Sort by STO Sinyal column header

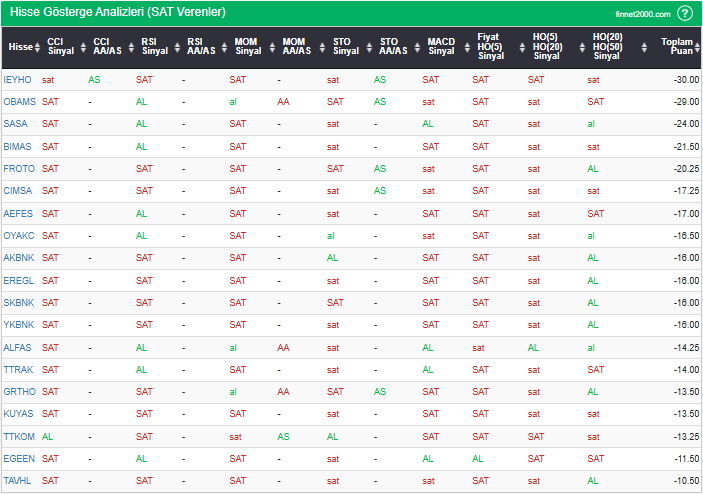(345, 47)
